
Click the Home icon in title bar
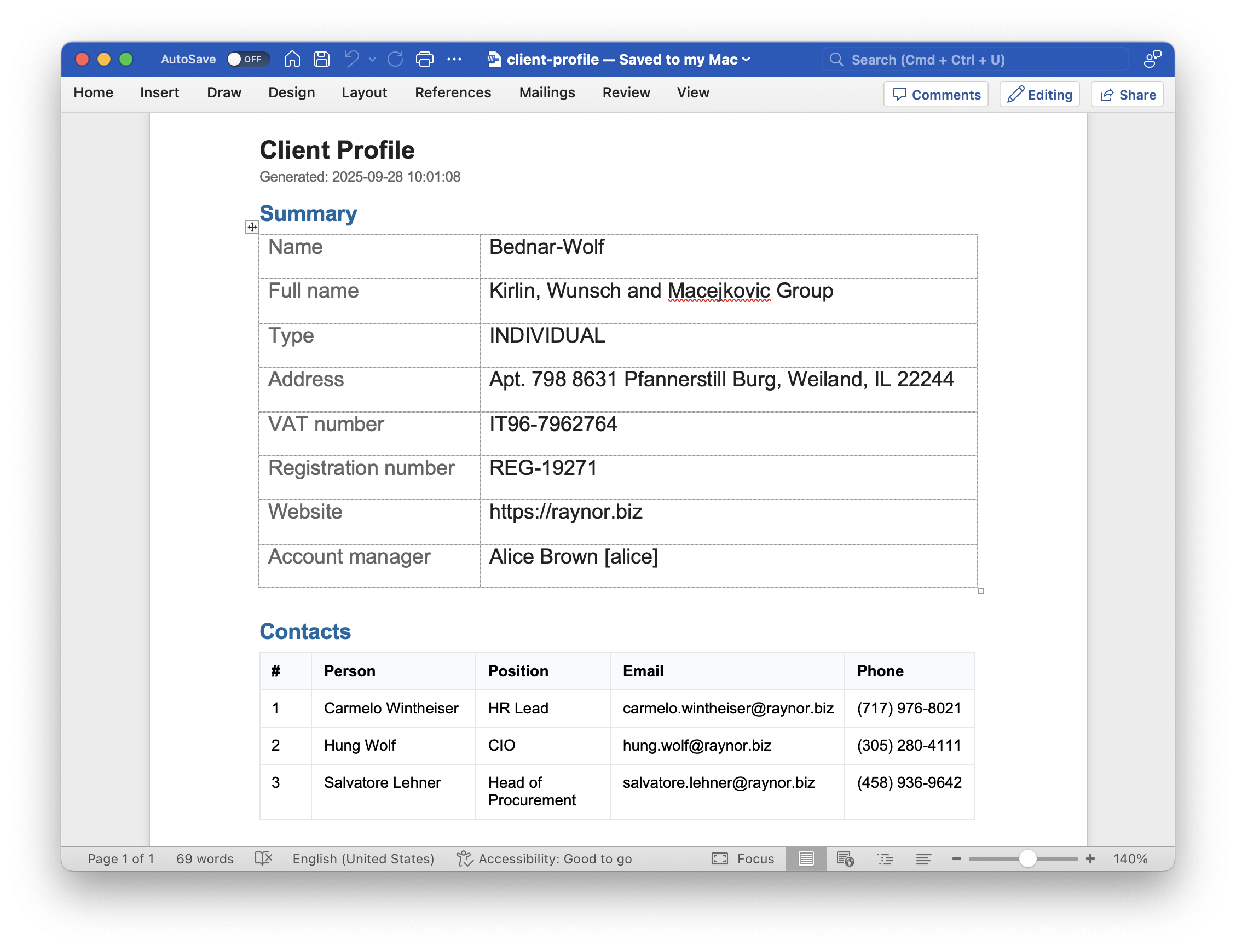[292, 59]
